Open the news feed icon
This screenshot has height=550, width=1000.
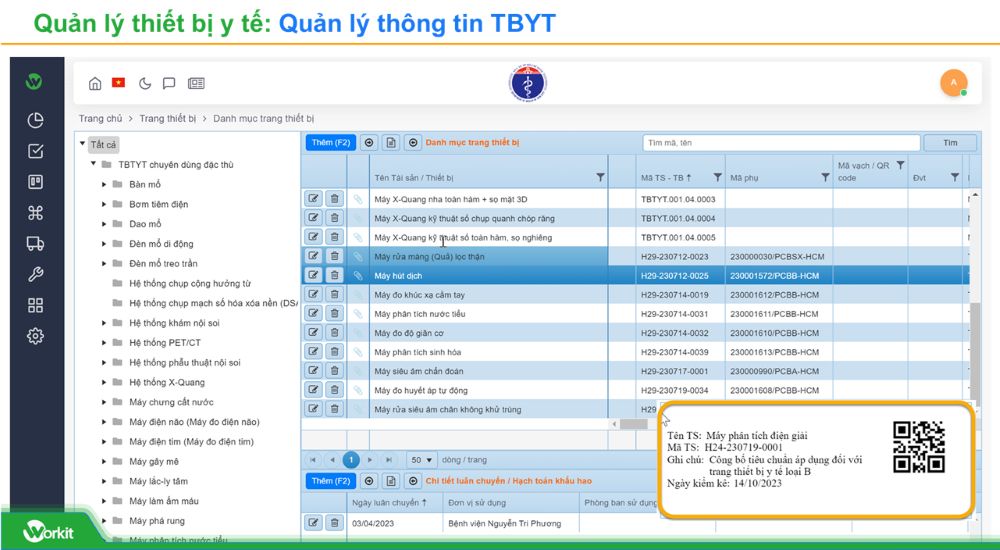click(x=196, y=84)
